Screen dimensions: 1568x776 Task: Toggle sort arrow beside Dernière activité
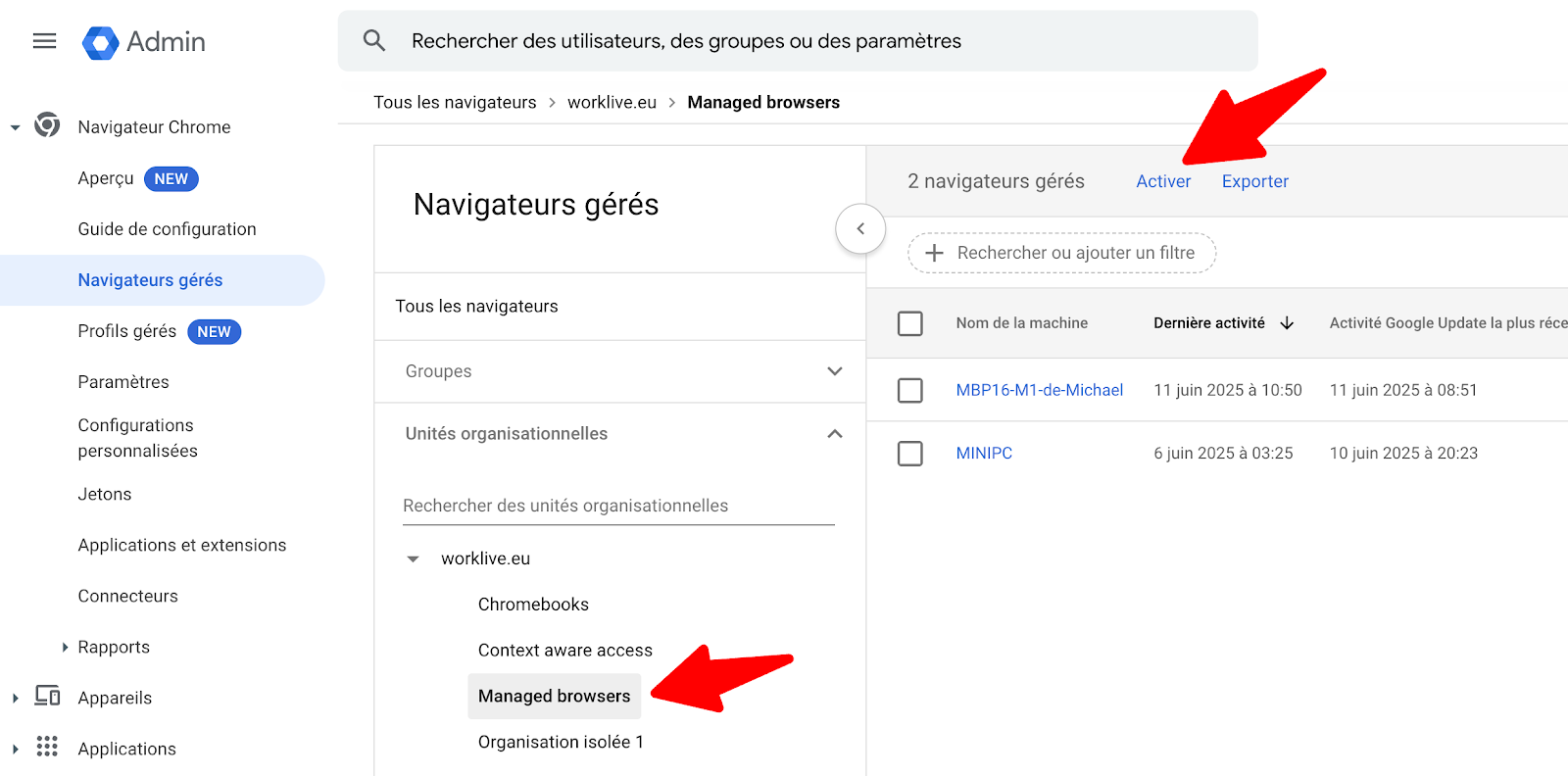click(x=1288, y=323)
